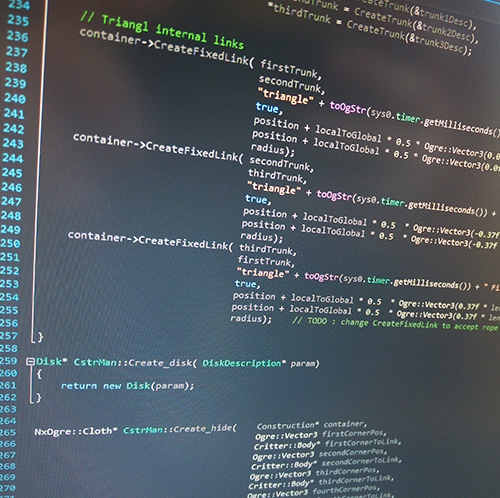500x498 pixels.
Task: Click the TODO comment about CreateFixedLink
Action: (395, 324)
